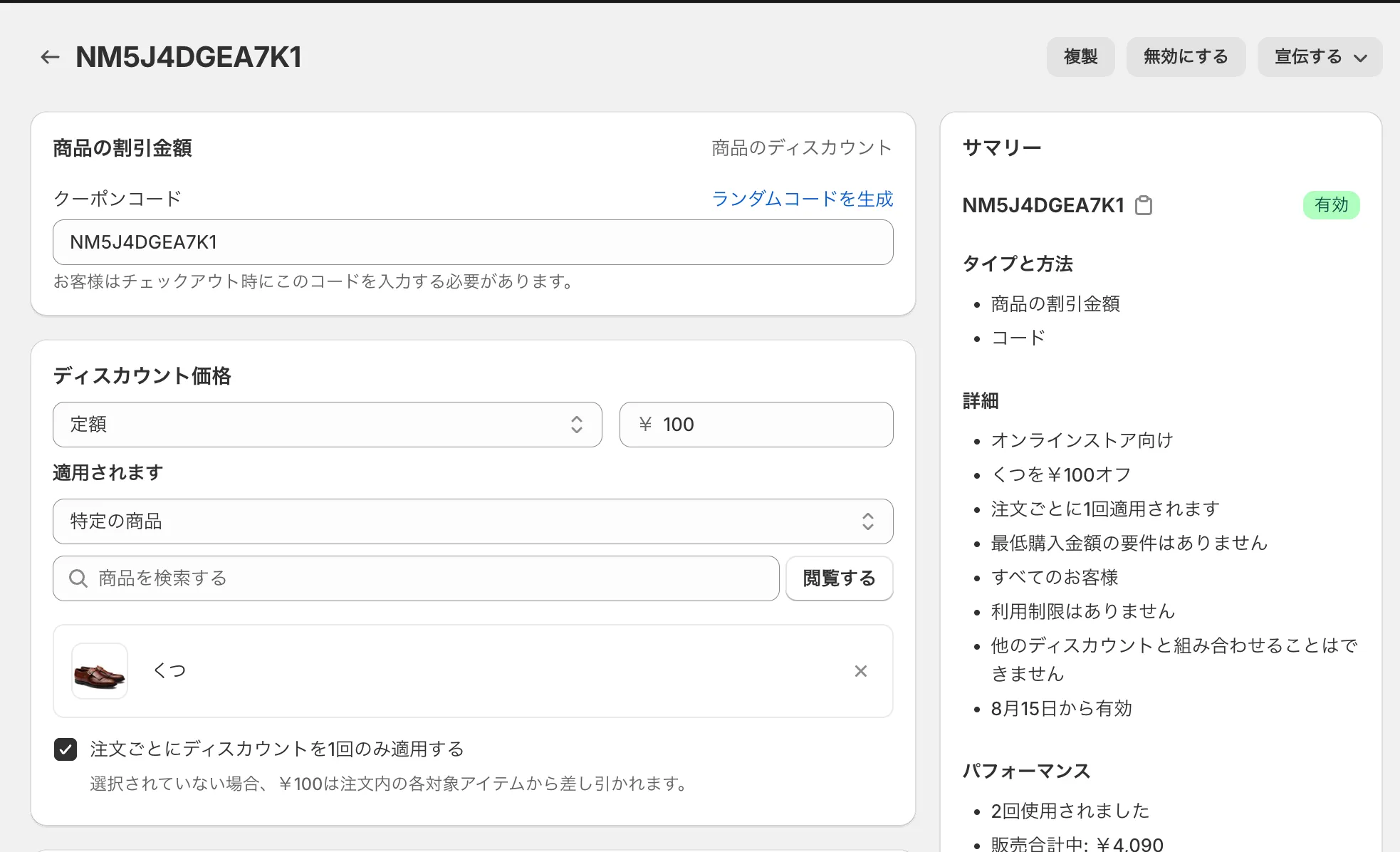Click the search magnifier icon
This screenshot has height=852, width=1400.
78,578
